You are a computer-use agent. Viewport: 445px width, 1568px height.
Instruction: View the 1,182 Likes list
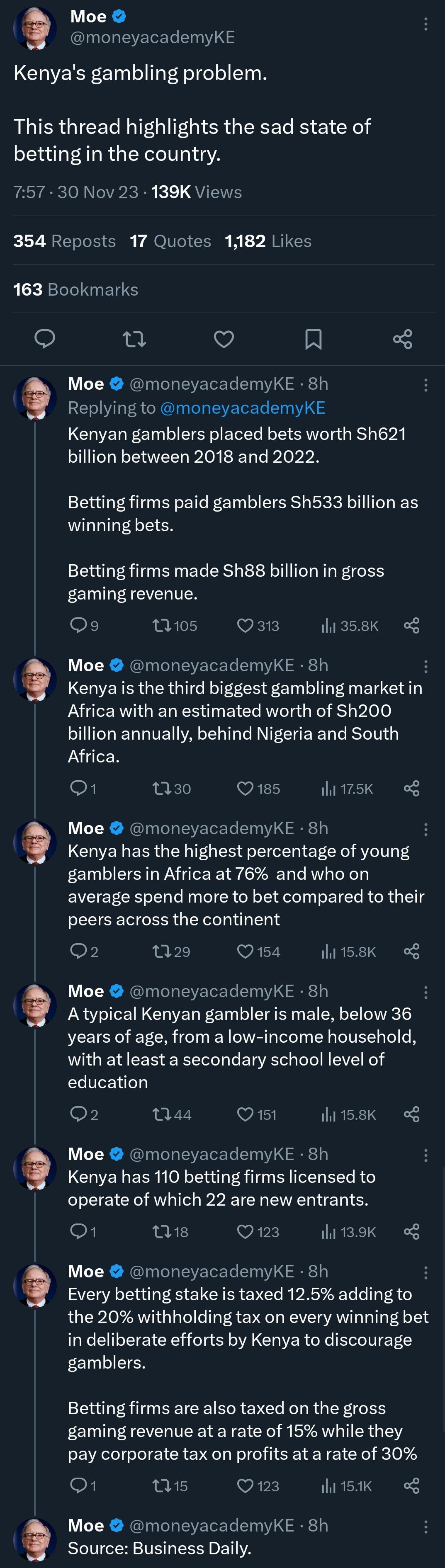[x=268, y=241]
